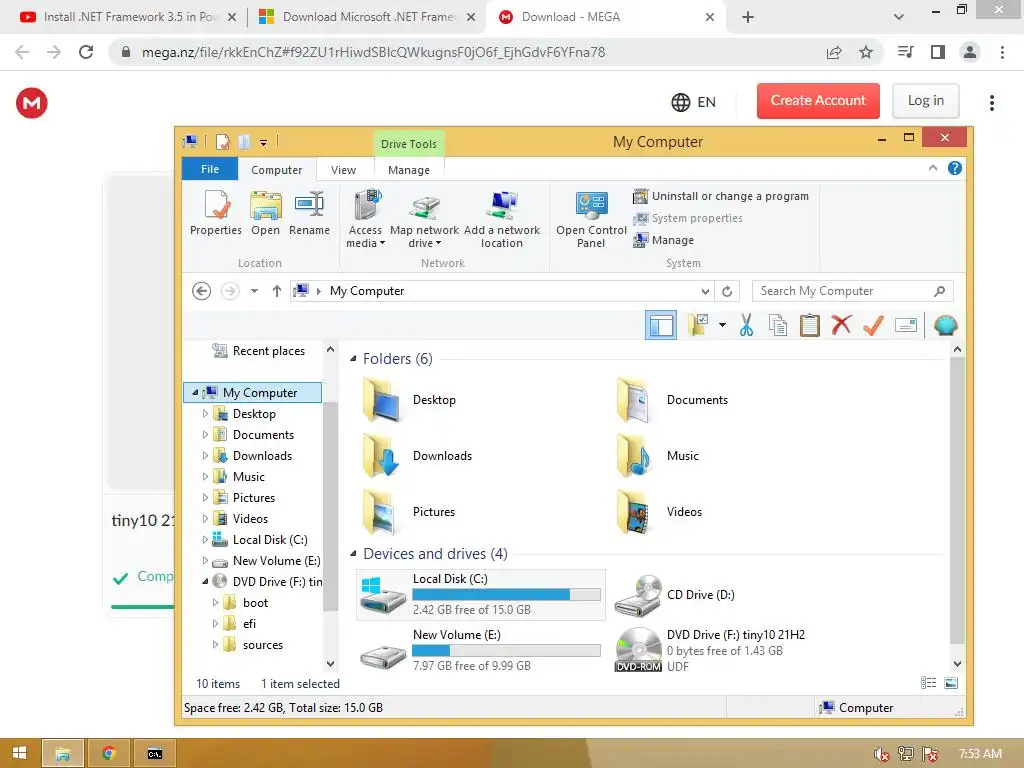The width and height of the screenshot is (1024, 768).
Task: Open drive Properties in ribbon
Action: pos(216,213)
